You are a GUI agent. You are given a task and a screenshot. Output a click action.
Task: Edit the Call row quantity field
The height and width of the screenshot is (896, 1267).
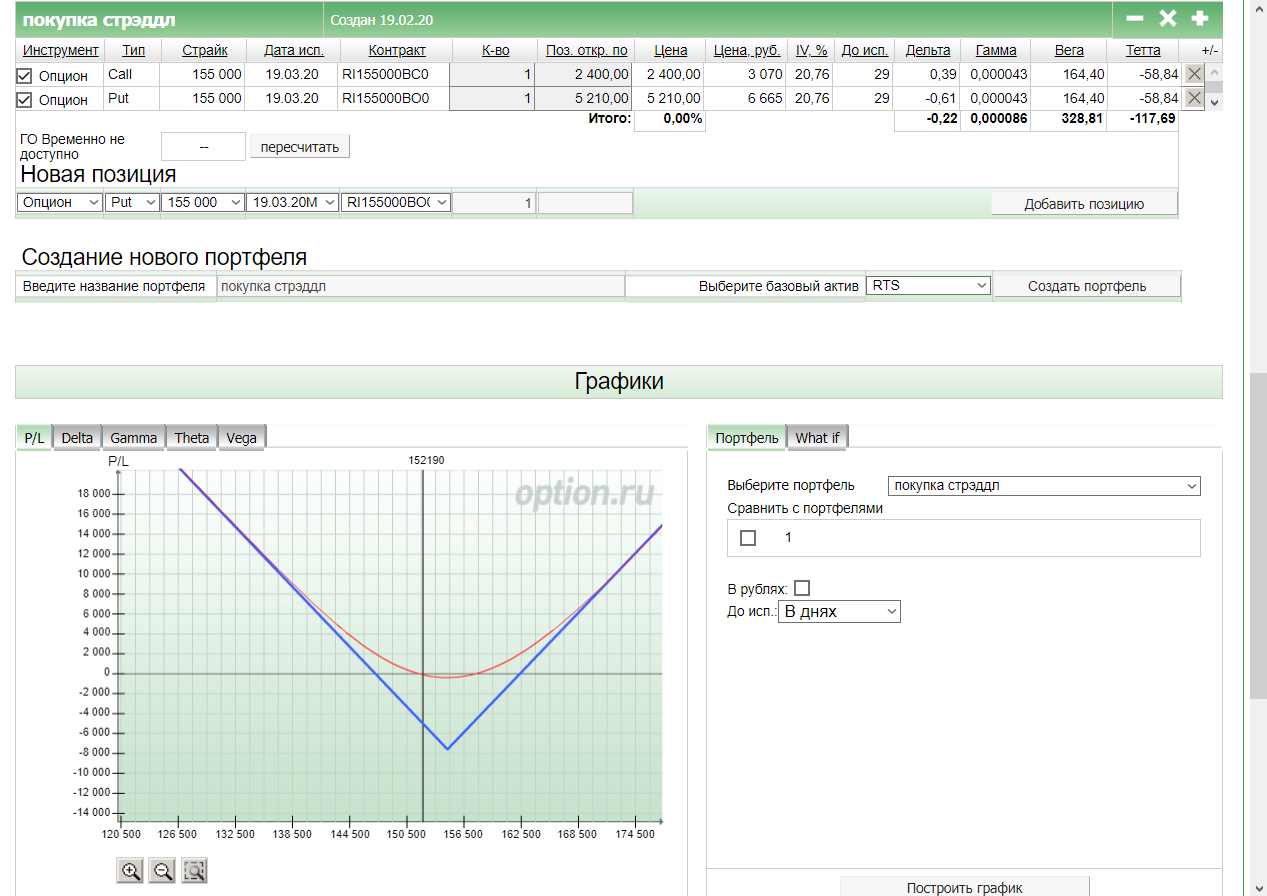tap(491, 74)
